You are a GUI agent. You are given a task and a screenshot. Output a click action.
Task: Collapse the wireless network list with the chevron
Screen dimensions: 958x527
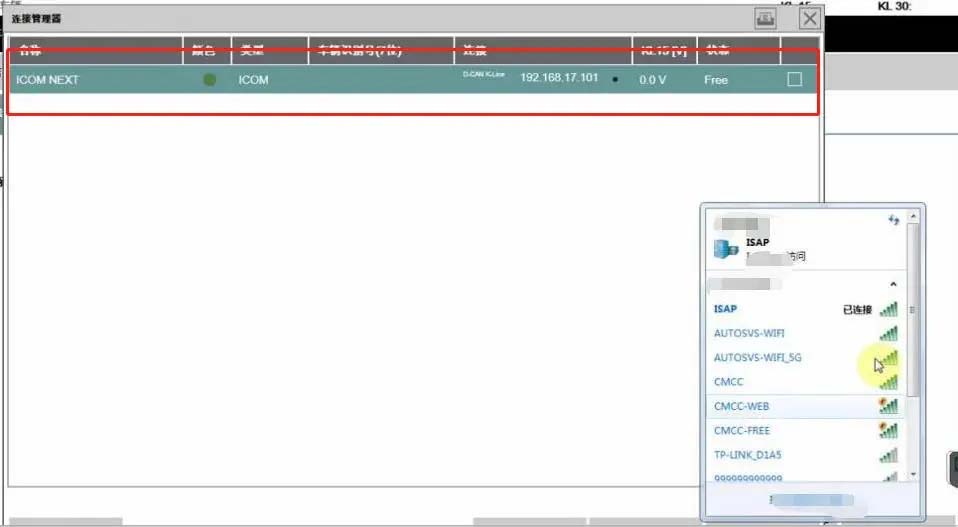tap(893, 284)
